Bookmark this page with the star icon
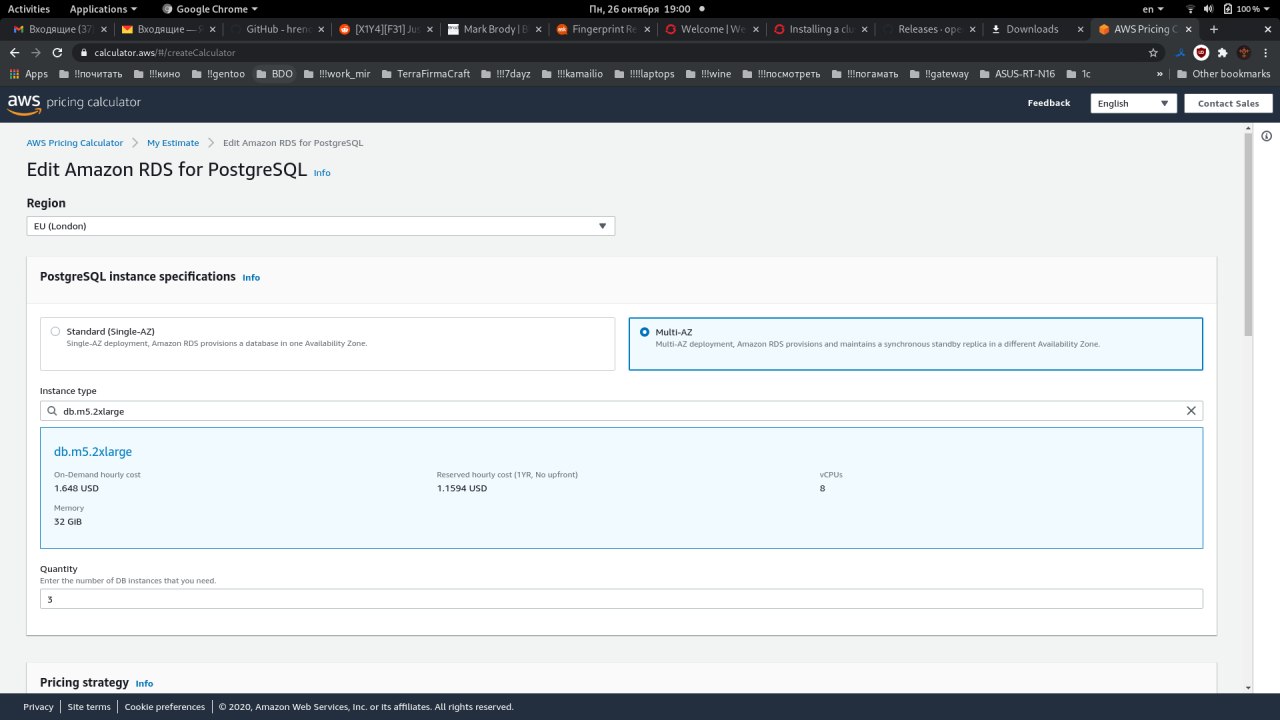 (x=1153, y=52)
